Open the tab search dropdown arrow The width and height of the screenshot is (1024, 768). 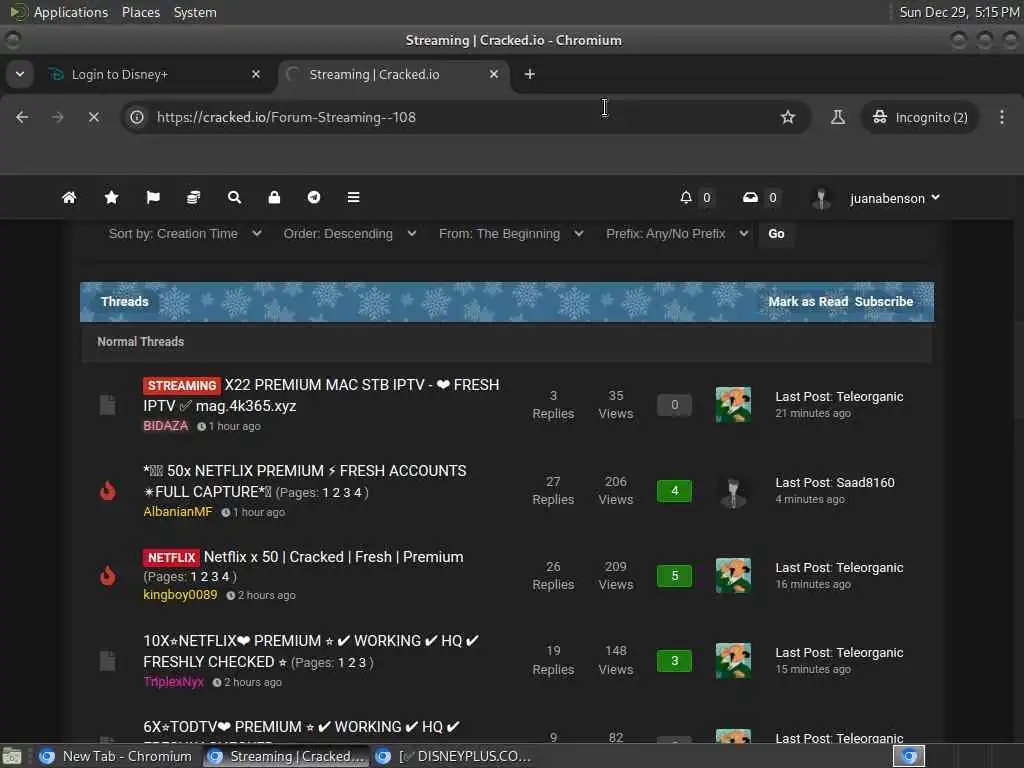(20, 74)
